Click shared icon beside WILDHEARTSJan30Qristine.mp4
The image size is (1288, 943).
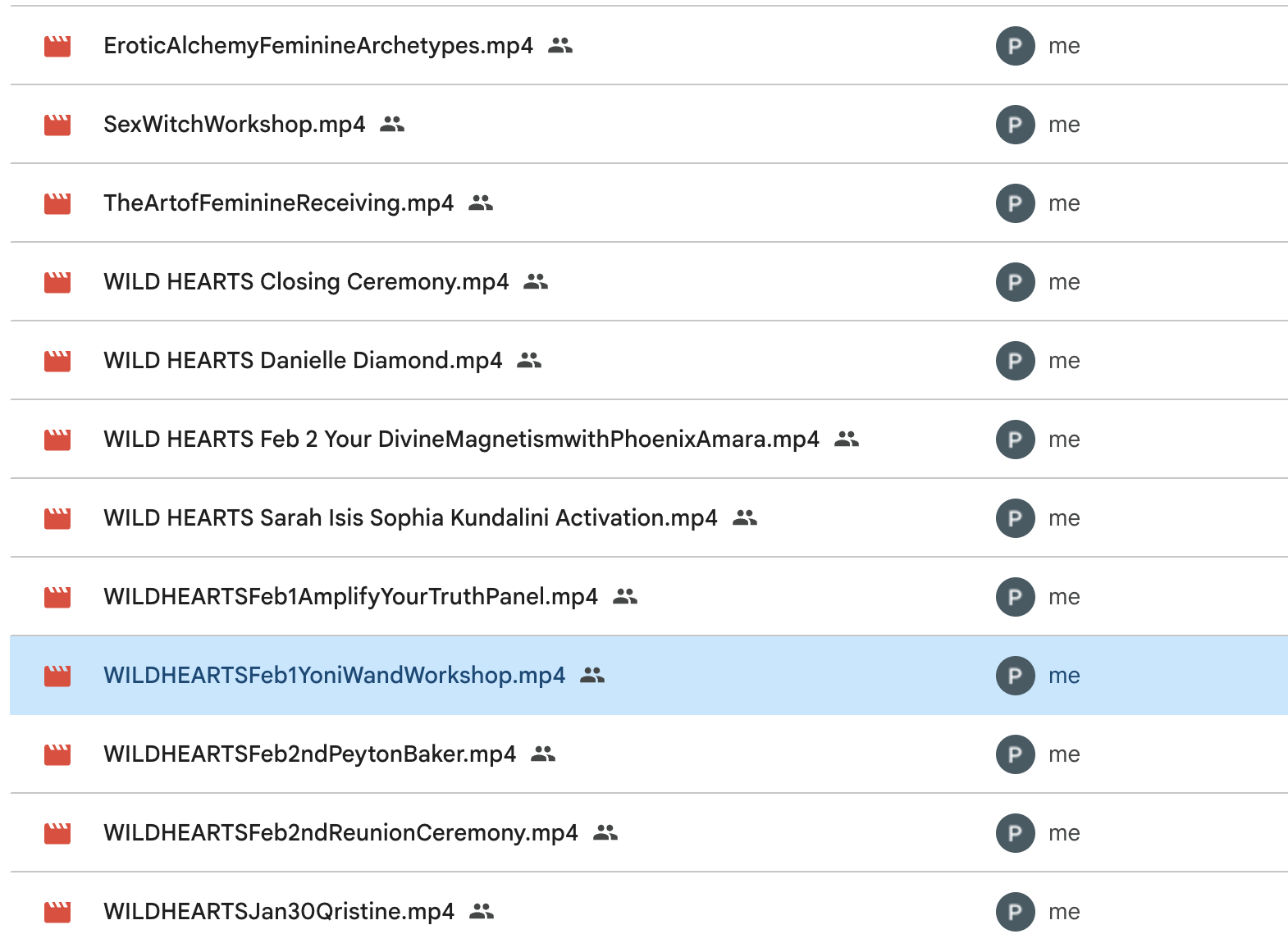tap(482, 912)
